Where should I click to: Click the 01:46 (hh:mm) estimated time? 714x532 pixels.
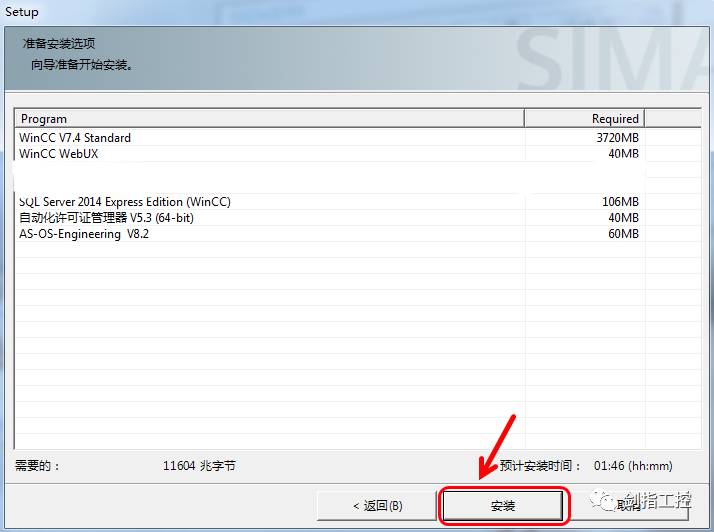[x=633, y=466]
